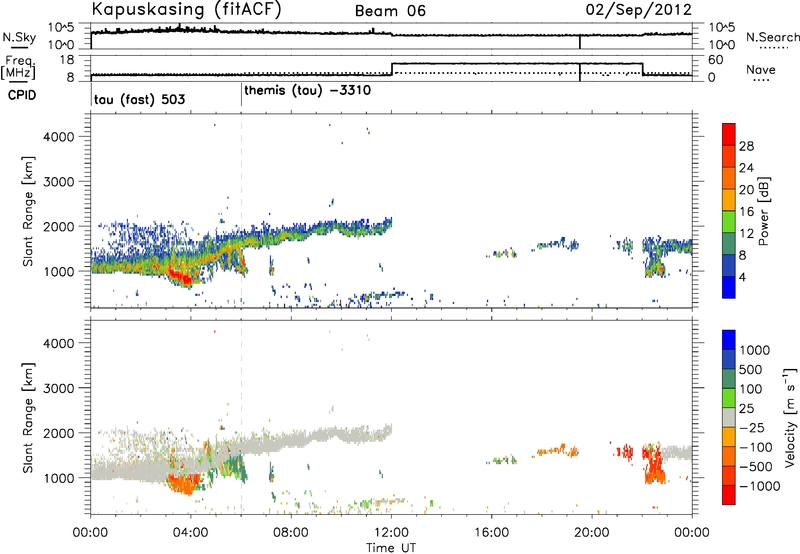Screen dimensions: 800x554
Task: Click the '-1000' tick on the velocity scale
Action: (x=760, y=486)
